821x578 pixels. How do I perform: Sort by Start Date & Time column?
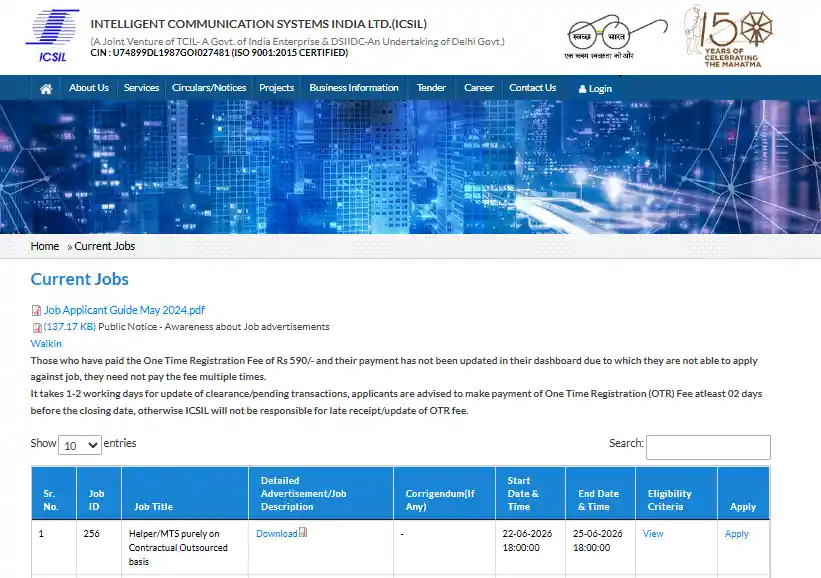[x=530, y=493]
